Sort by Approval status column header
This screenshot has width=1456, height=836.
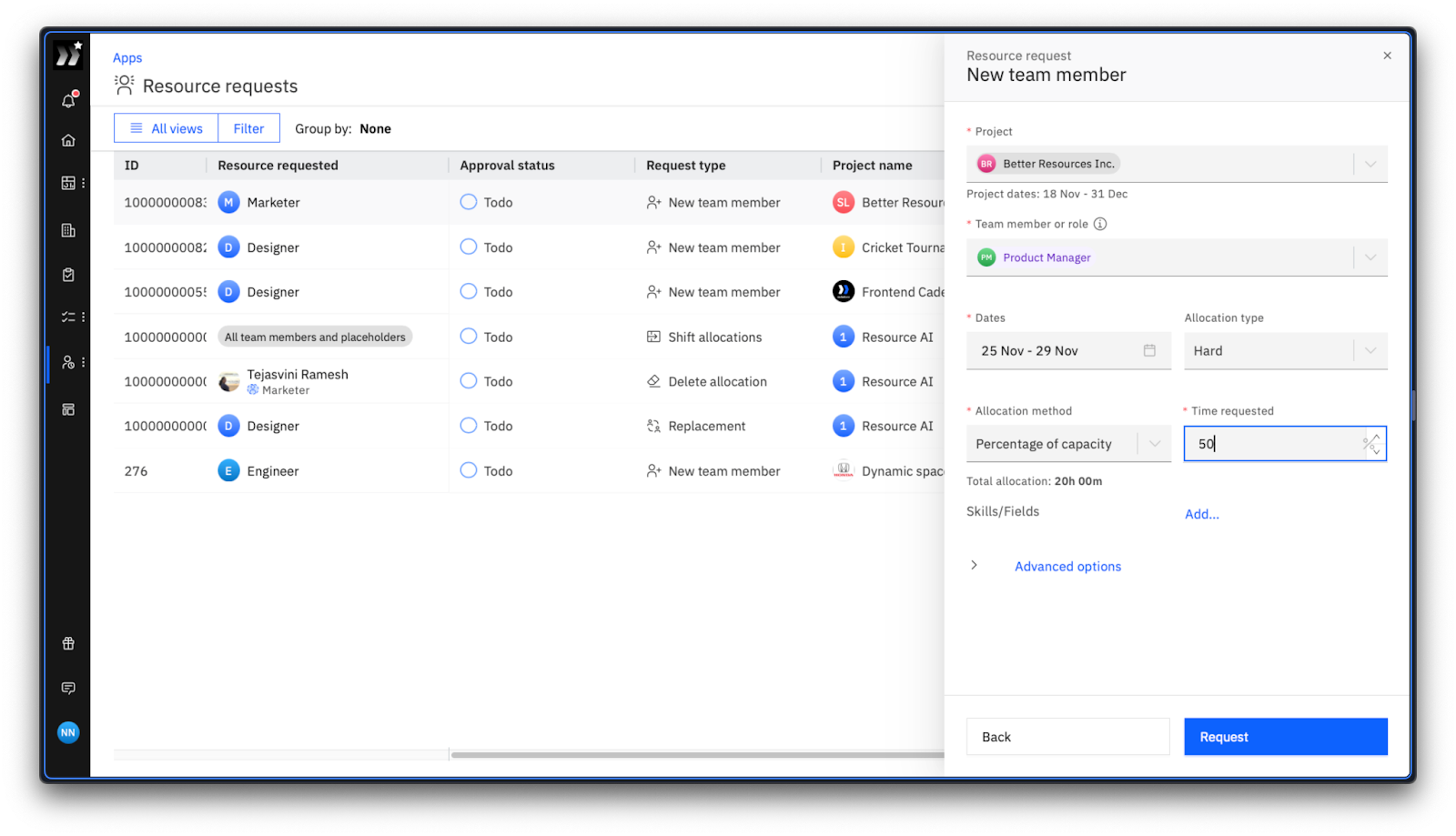[x=507, y=166]
